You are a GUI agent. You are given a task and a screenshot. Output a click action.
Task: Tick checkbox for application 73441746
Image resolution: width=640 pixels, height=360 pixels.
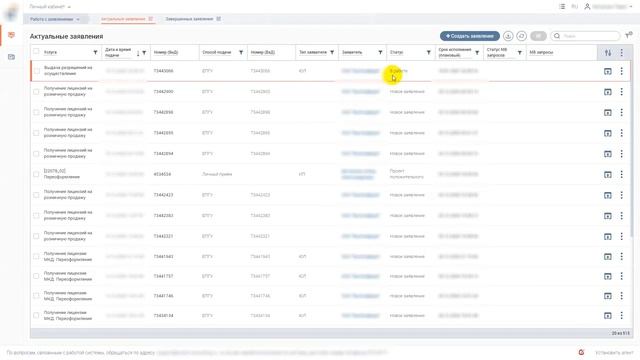(36, 296)
